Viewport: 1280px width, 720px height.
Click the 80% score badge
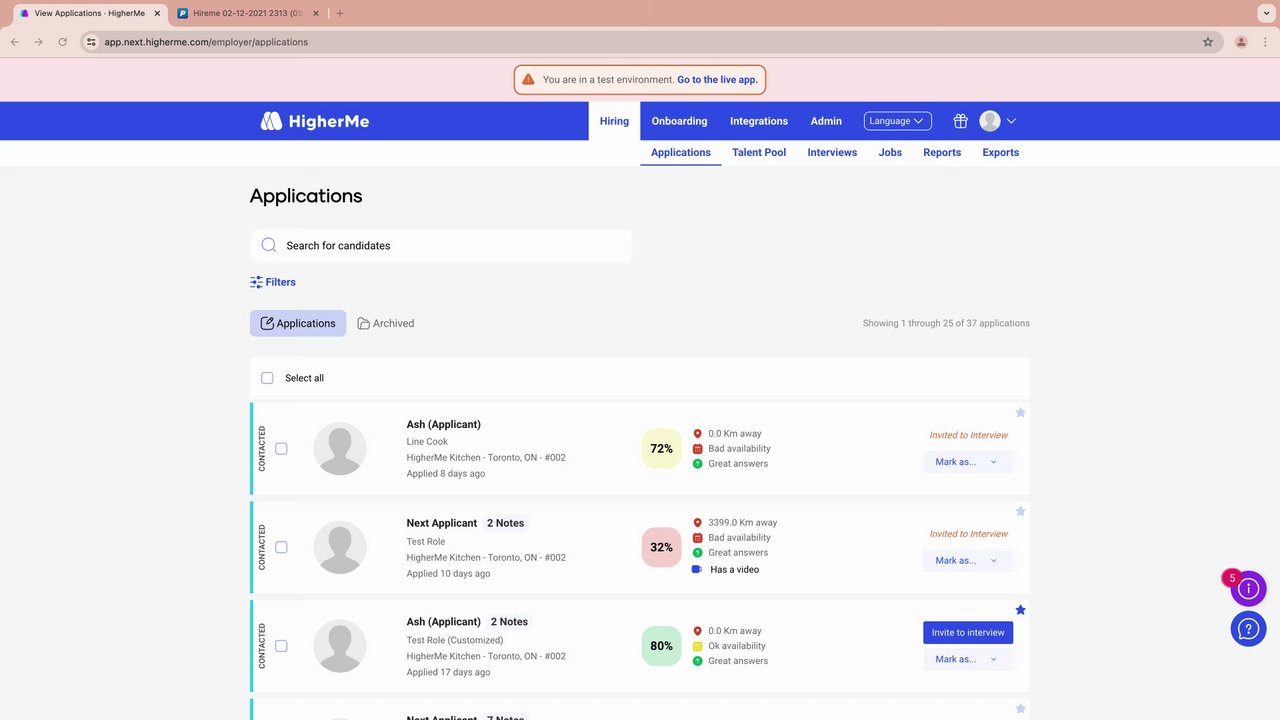click(x=661, y=646)
